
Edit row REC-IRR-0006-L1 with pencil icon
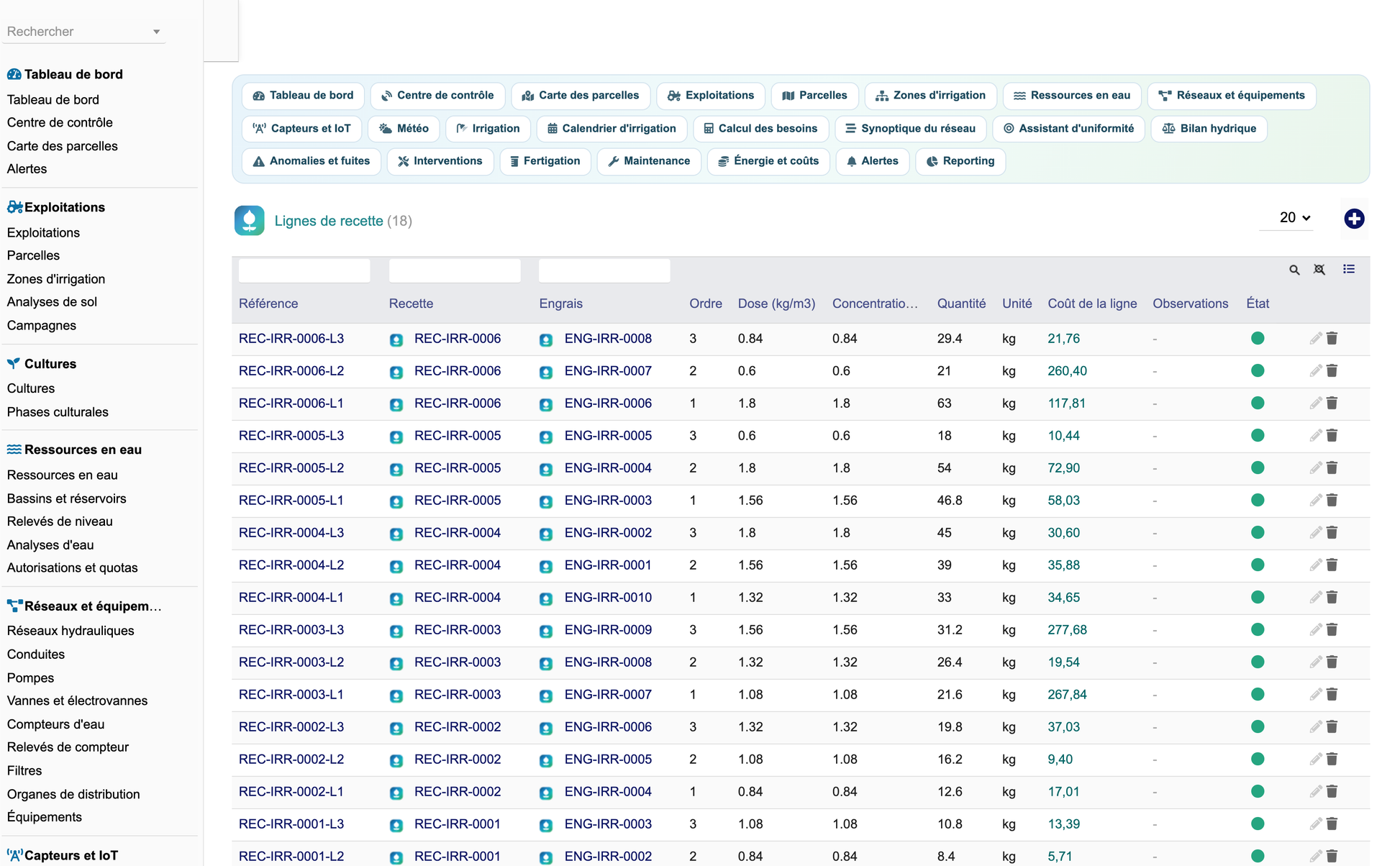click(x=1316, y=403)
